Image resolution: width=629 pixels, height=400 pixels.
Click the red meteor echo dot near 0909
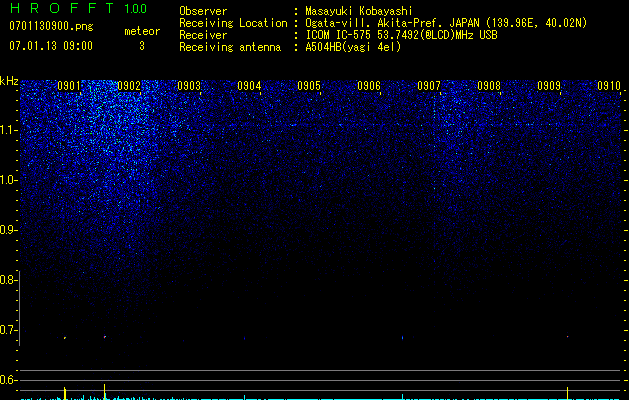pos(567,337)
